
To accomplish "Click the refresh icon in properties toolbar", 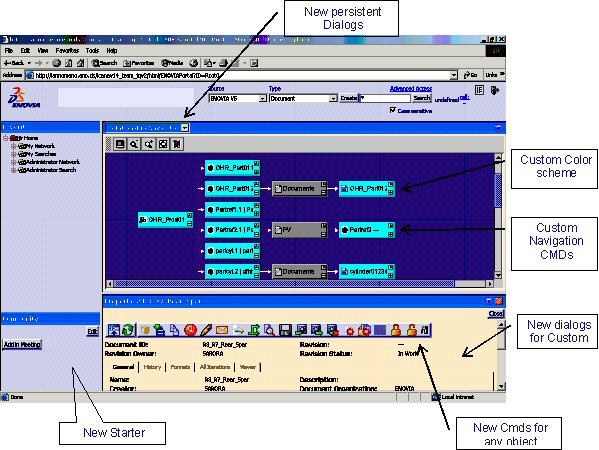I will pyautogui.click(x=129, y=330).
